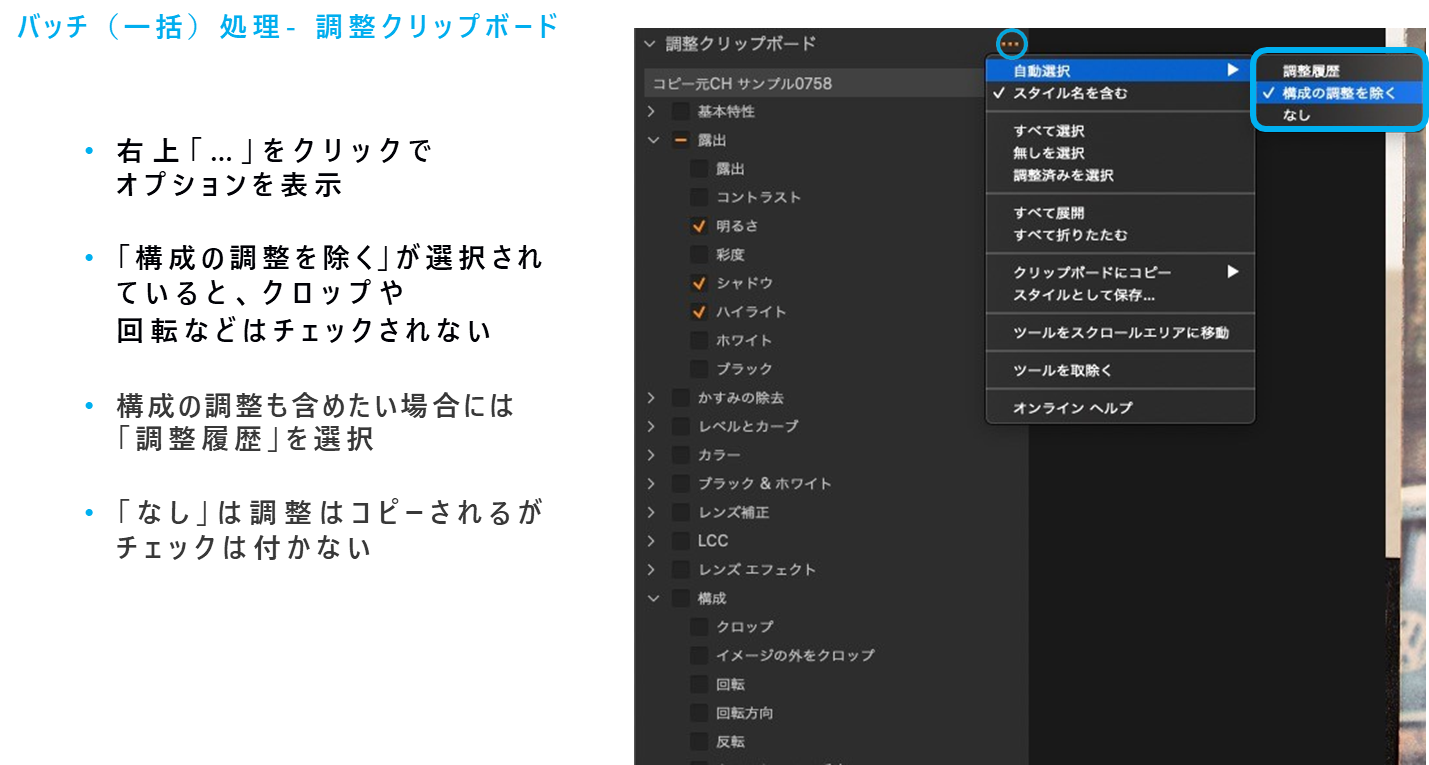The height and width of the screenshot is (765, 1429).
Task: Tick the LCC checkbox
Action: click(680, 541)
